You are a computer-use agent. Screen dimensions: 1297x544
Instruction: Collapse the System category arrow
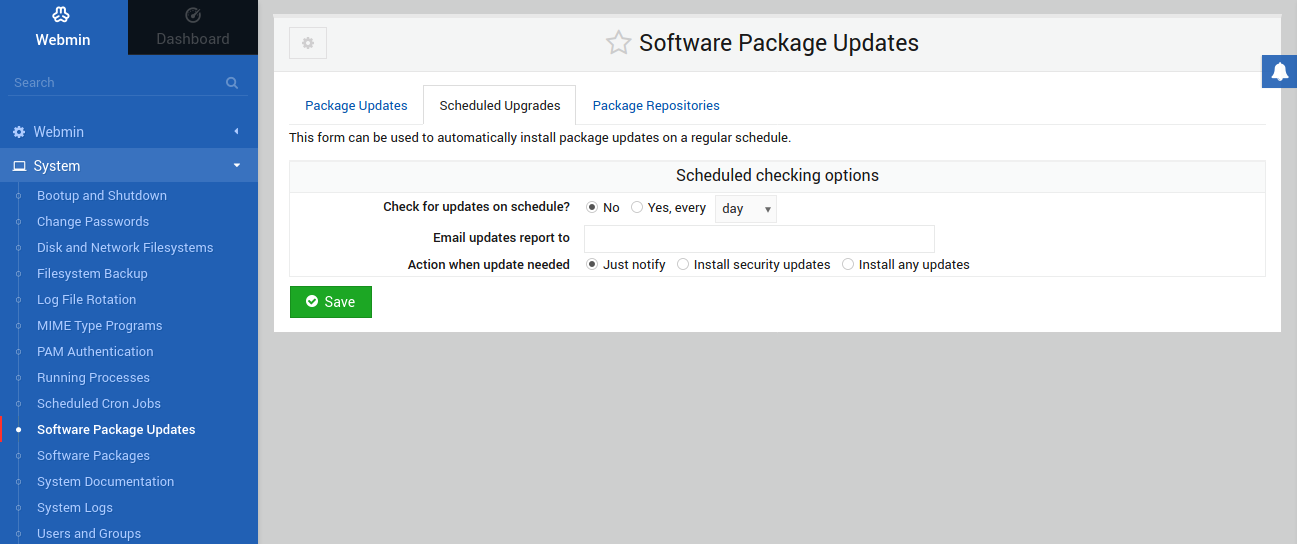point(237,166)
